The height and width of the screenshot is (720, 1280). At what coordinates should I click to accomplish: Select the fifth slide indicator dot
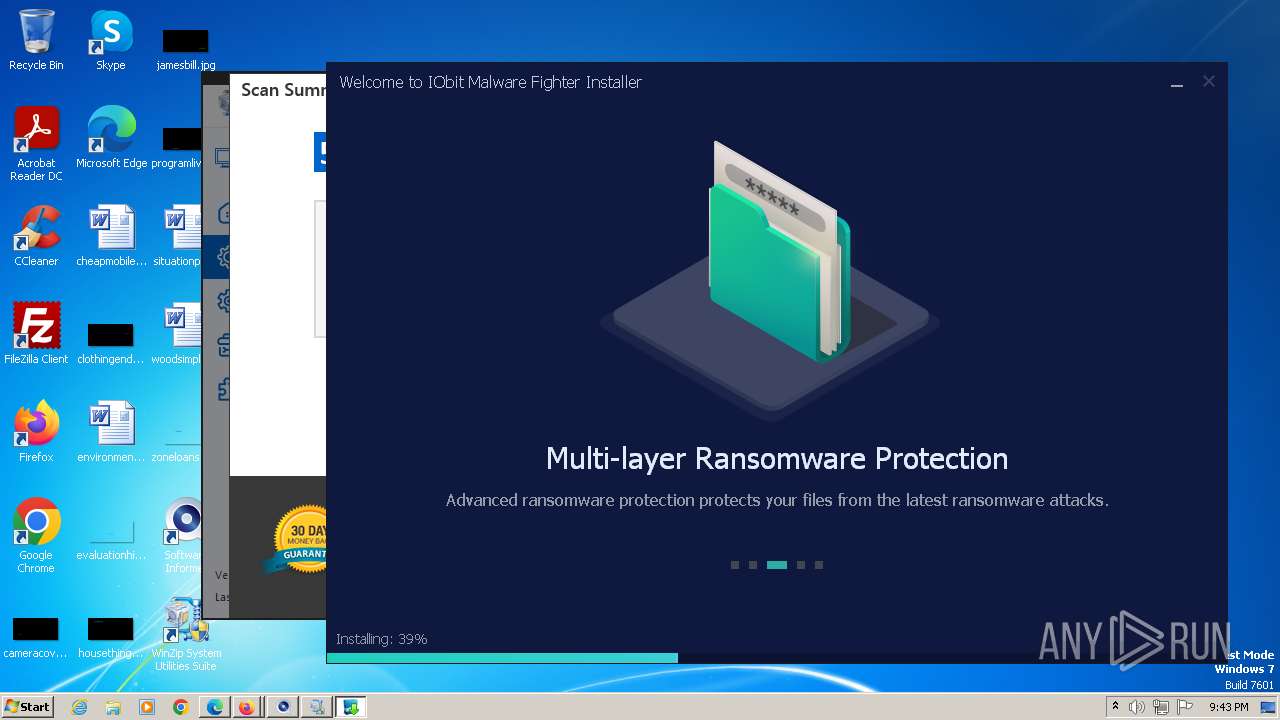click(819, 565)
